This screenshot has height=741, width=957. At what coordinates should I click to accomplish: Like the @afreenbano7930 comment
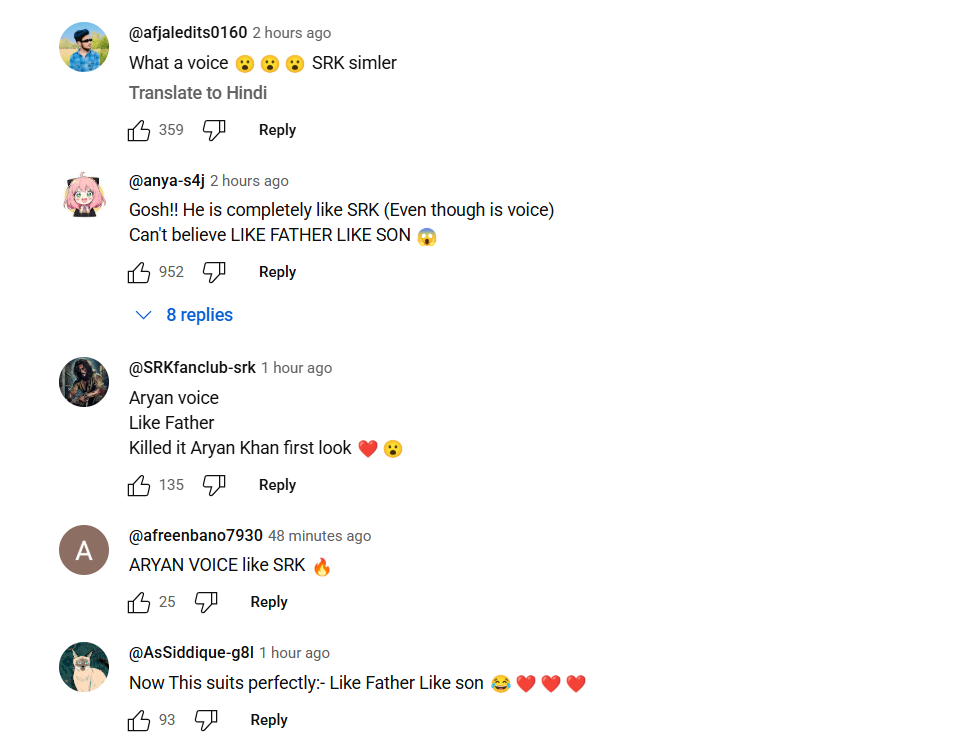(x=139, y=602)
